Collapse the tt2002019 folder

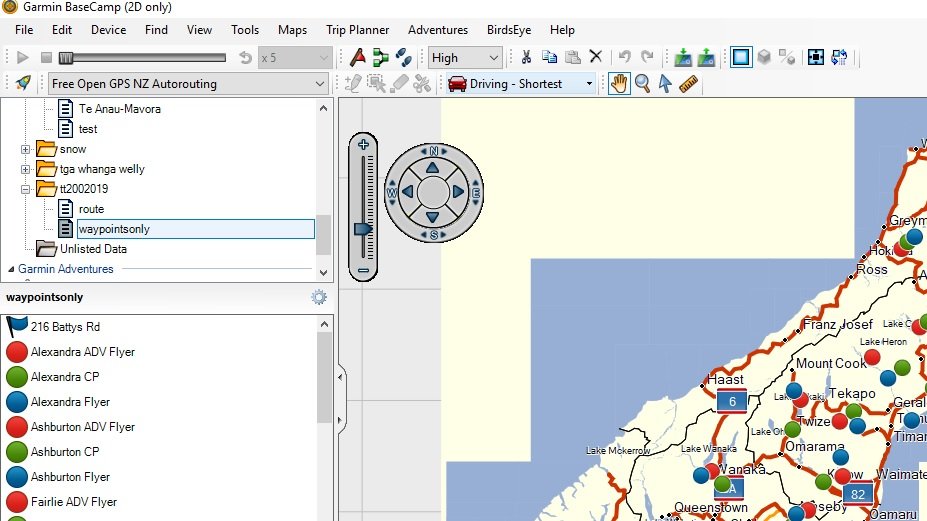25,189
